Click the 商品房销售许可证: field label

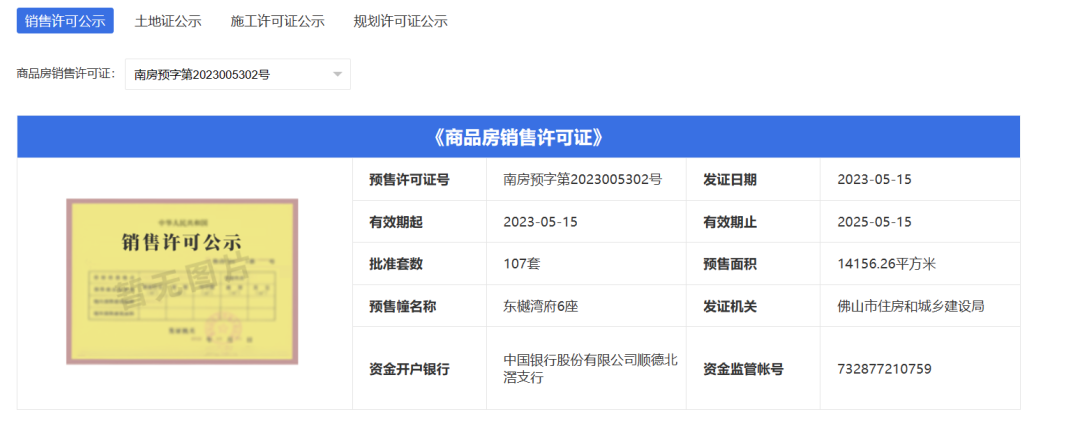(66, 74)
